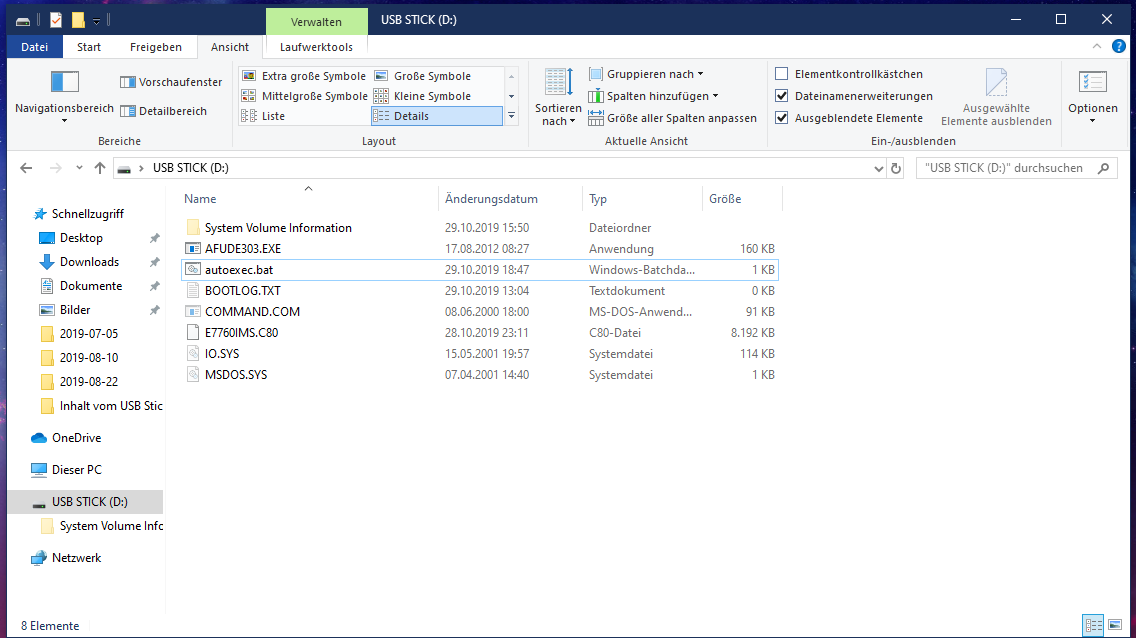The image size is (1136, 638).
Task: Switch to large thumbnails view in status bar
Action: (x=1116, y=625)
